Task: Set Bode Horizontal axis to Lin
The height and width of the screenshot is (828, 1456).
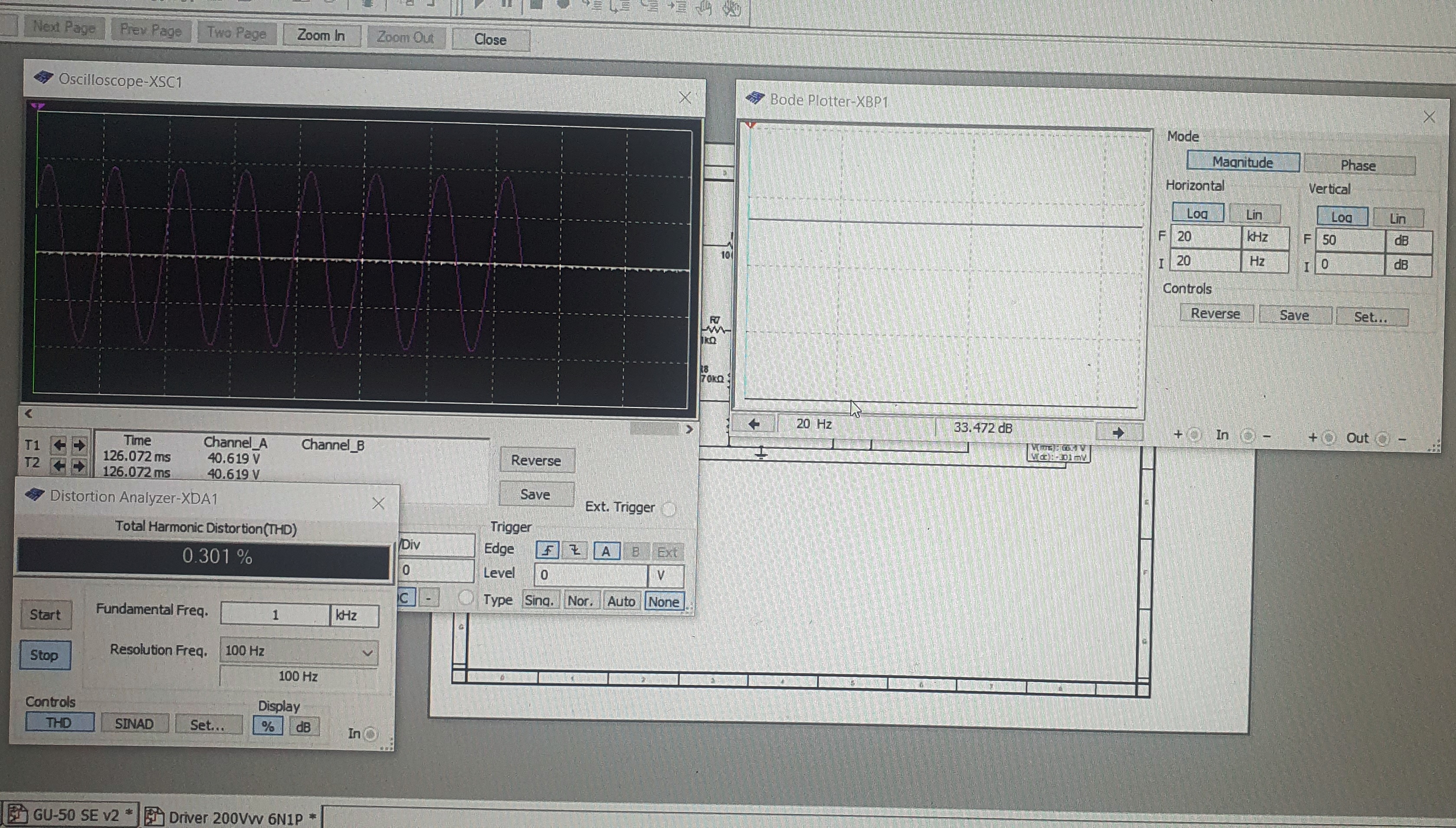Action: click(1254, 214)
